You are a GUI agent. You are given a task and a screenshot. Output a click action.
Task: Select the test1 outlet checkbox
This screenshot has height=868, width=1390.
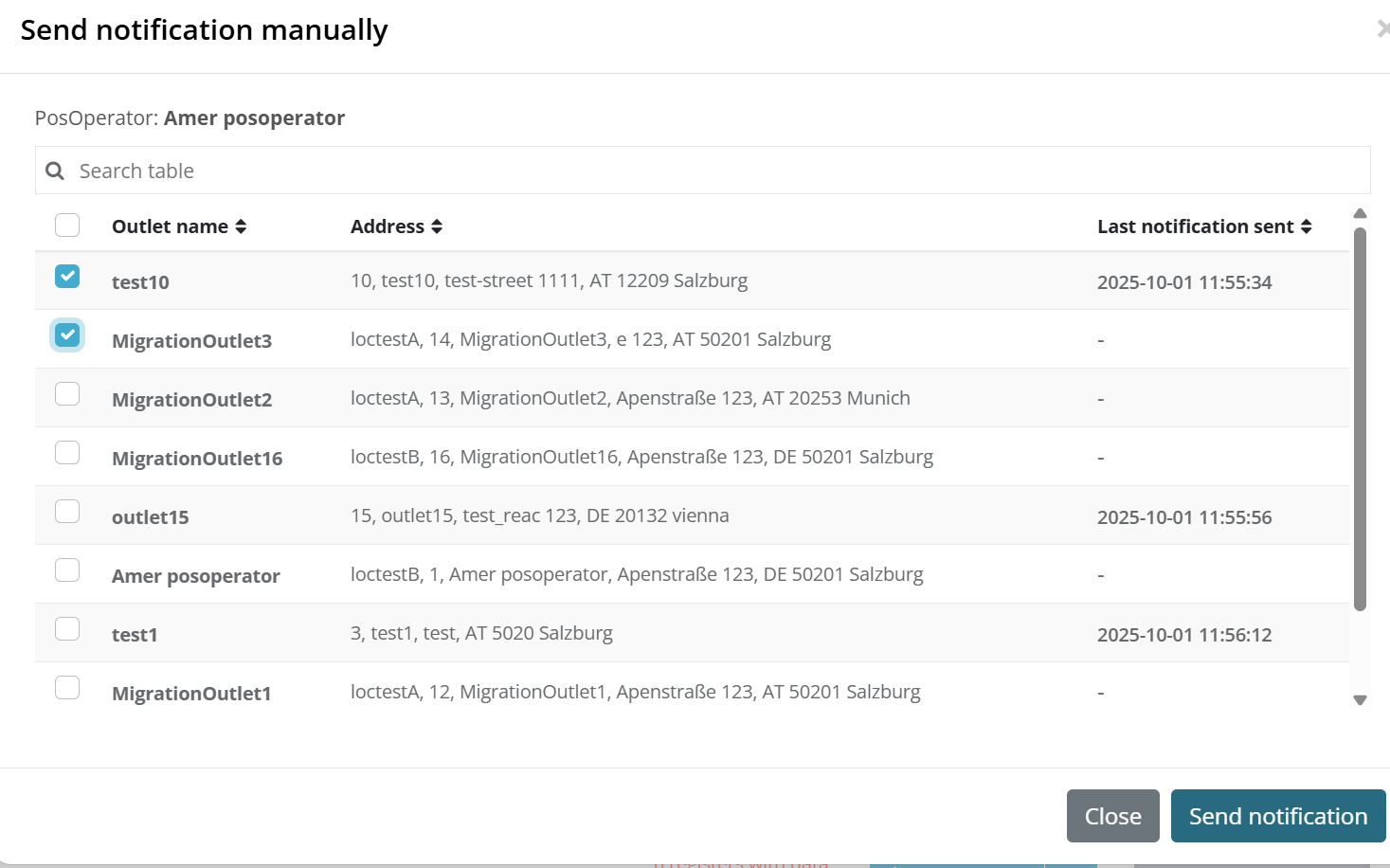coord(67,629)
